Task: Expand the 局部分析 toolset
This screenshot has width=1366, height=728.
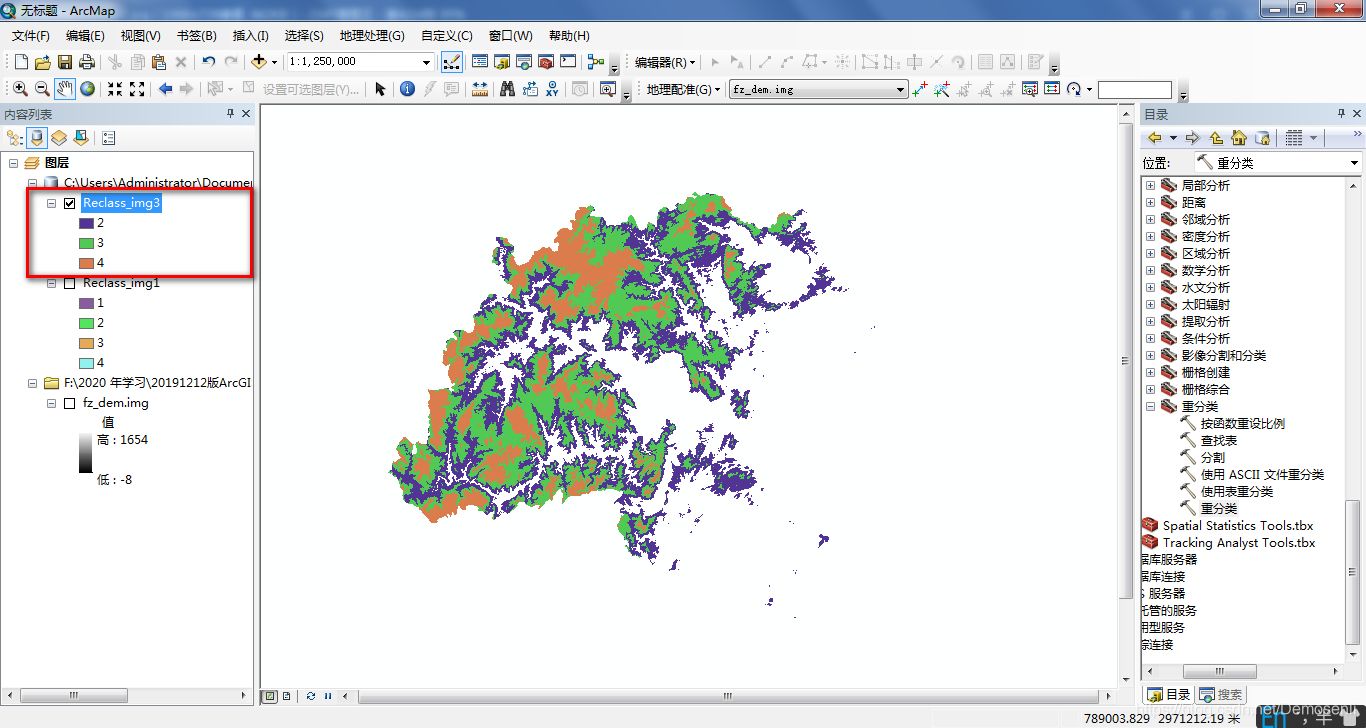Action: 1150,186
